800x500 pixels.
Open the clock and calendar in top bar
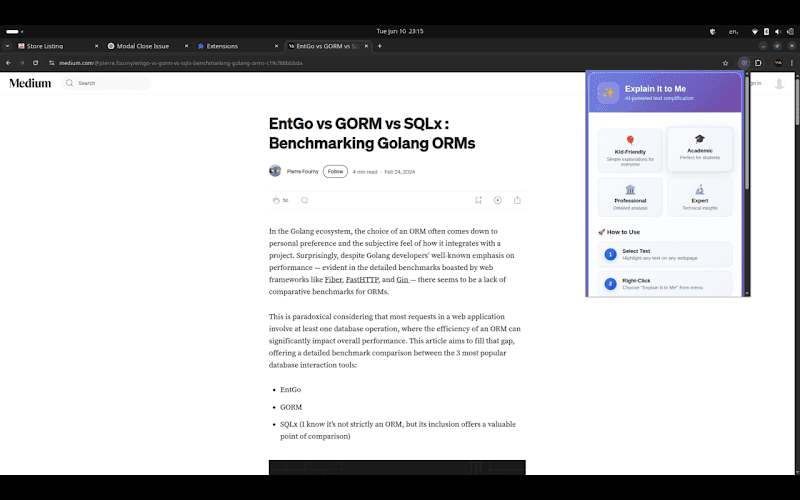pyautogui.click(x=400, y=31)
